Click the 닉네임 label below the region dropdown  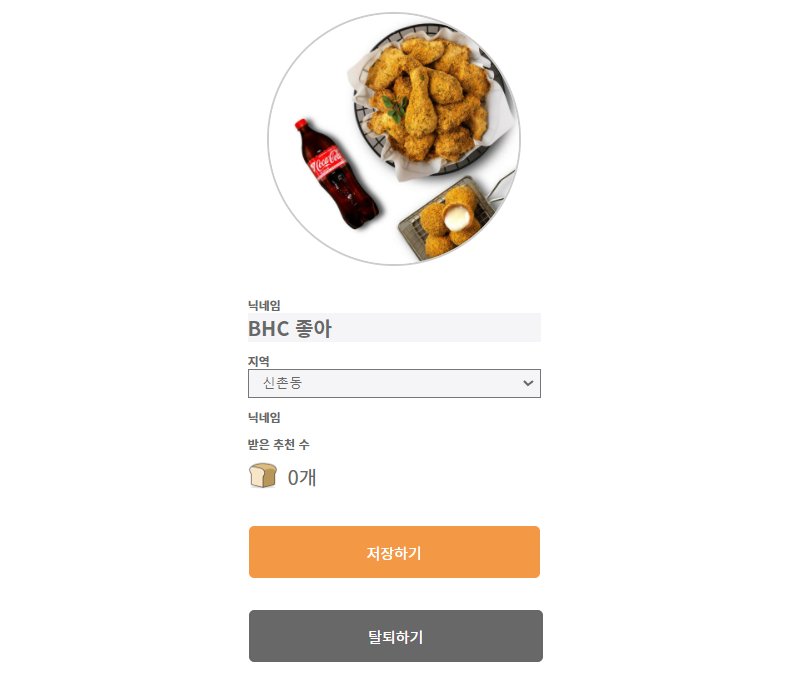pyautogui.click(x=264, y=417)
